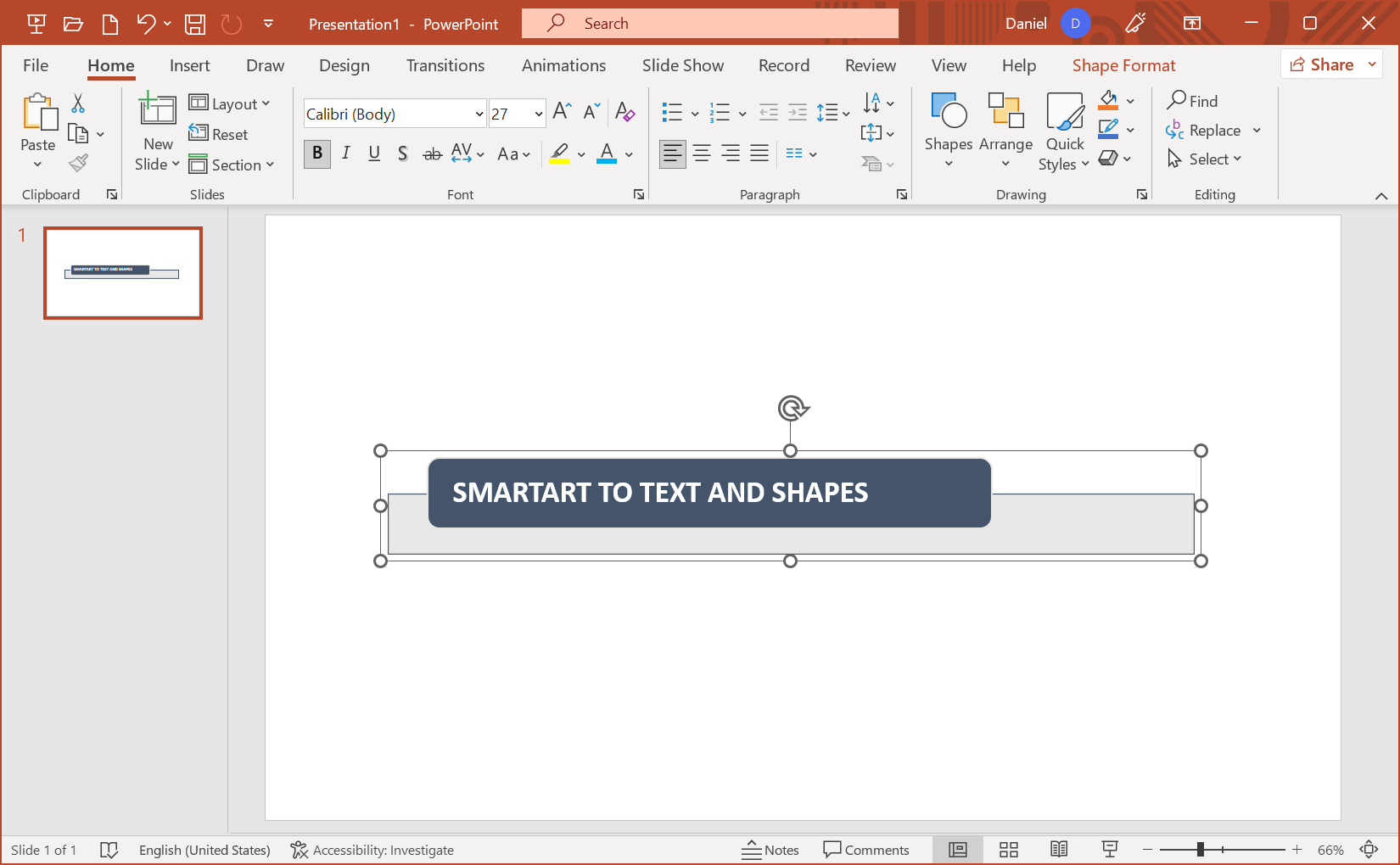
Task: Toggle Underline on the selected text
Action: [x=374, y=153]
